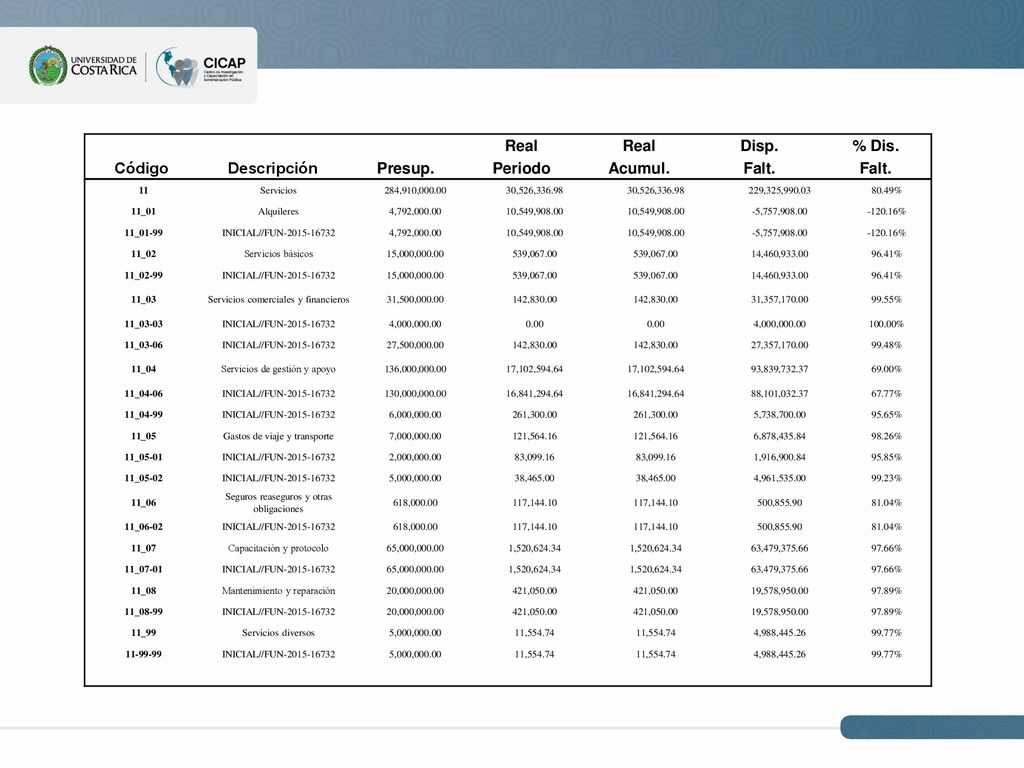Screen dimensions: 1024x768
Task: Click the 80.49% percentage cell
Action: tap(886, 191)
